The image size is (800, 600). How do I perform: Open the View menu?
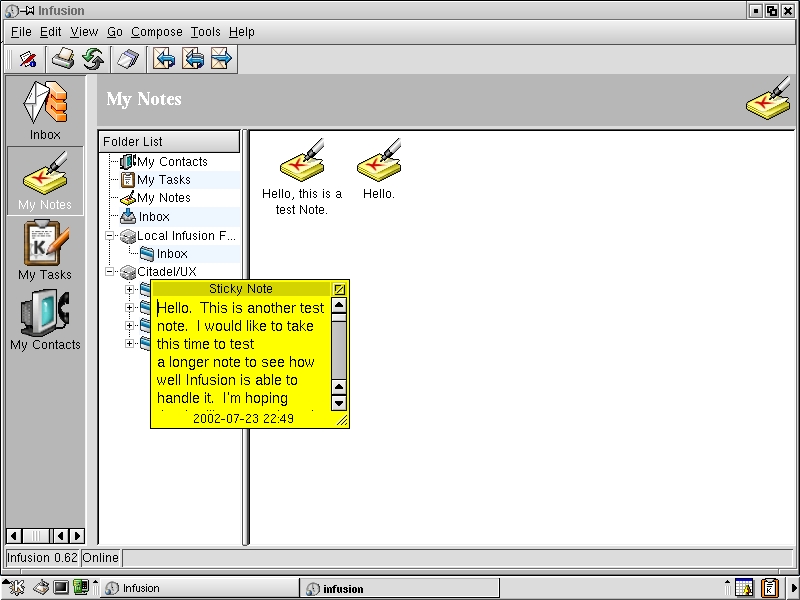tap(84, 32)
